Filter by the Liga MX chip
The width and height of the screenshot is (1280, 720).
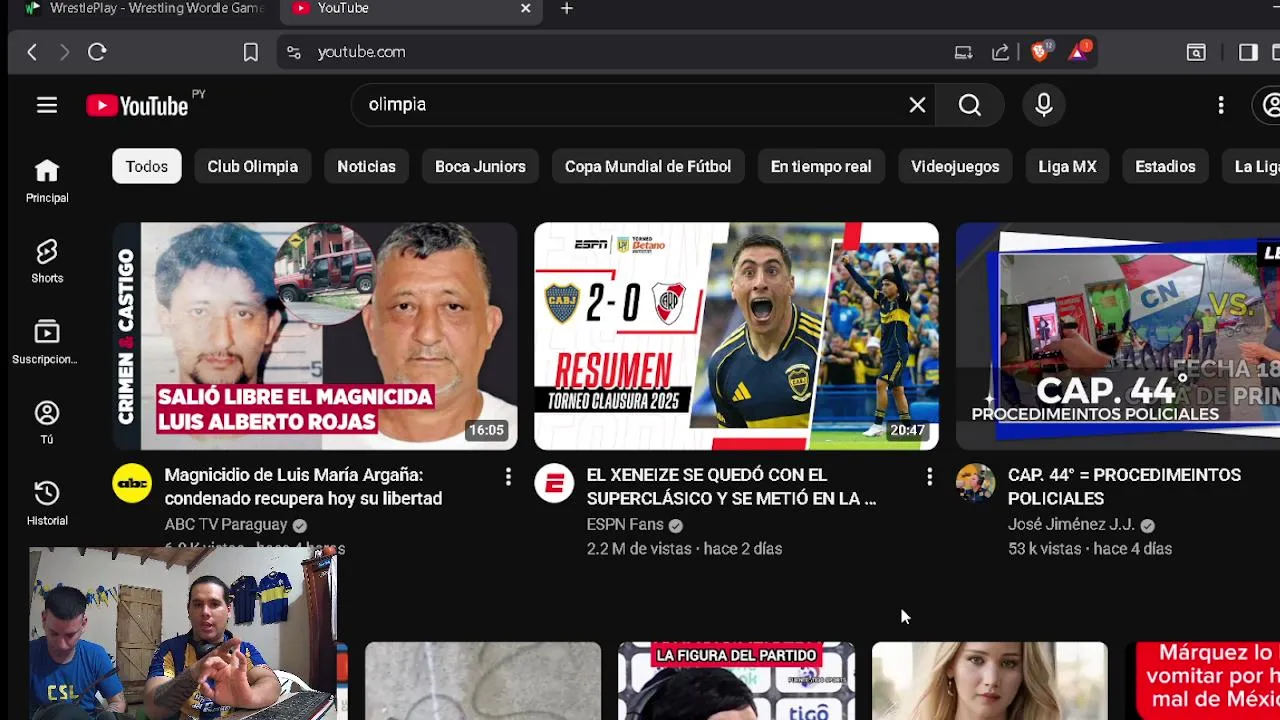(1067, 167)
